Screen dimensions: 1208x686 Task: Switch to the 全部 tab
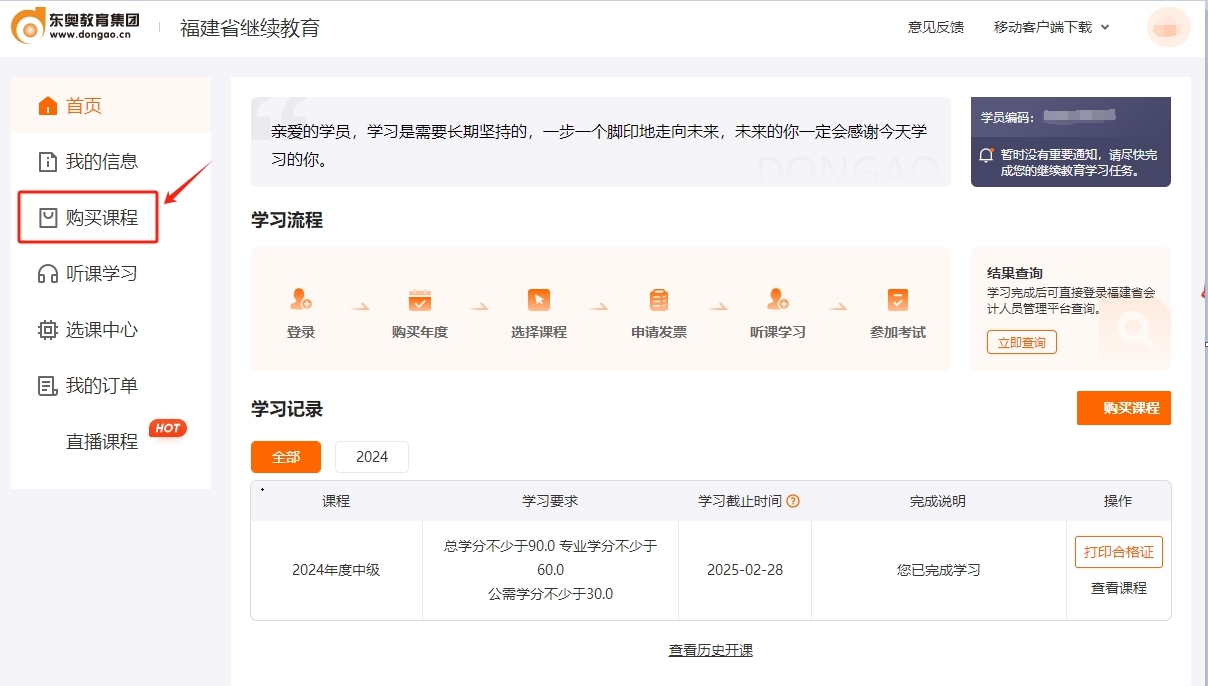click(285, 456)
